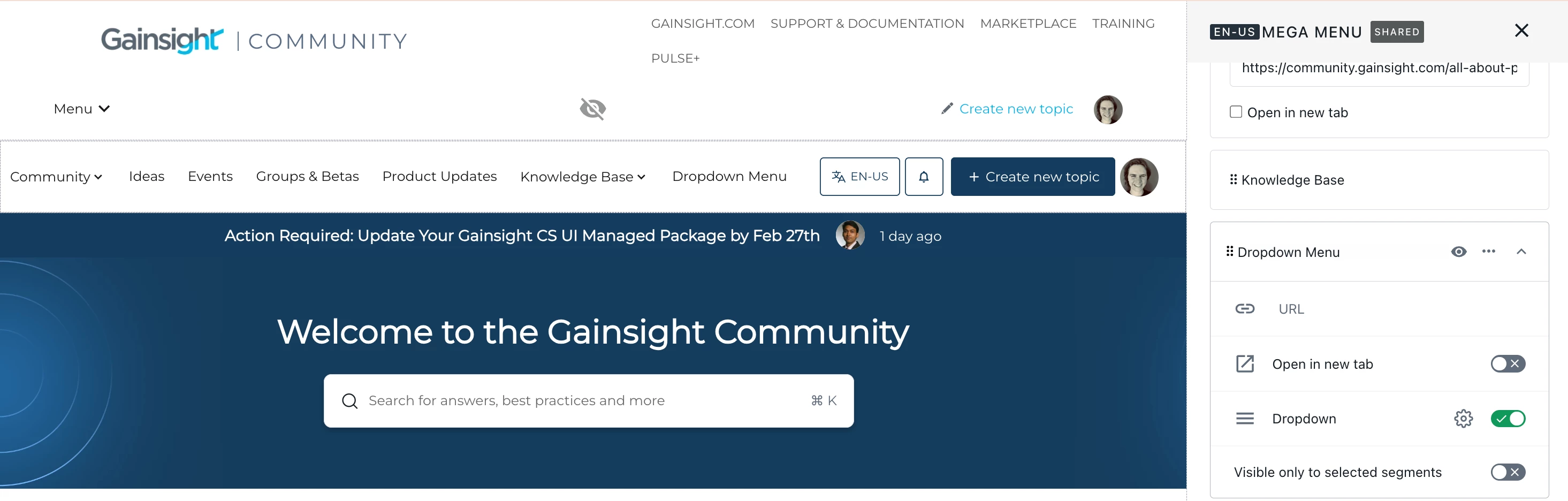Click the pencil icon beside Create new topic
Image resolution: width=1568 pixels, height=501 pixels.
[x=947, y=109]
